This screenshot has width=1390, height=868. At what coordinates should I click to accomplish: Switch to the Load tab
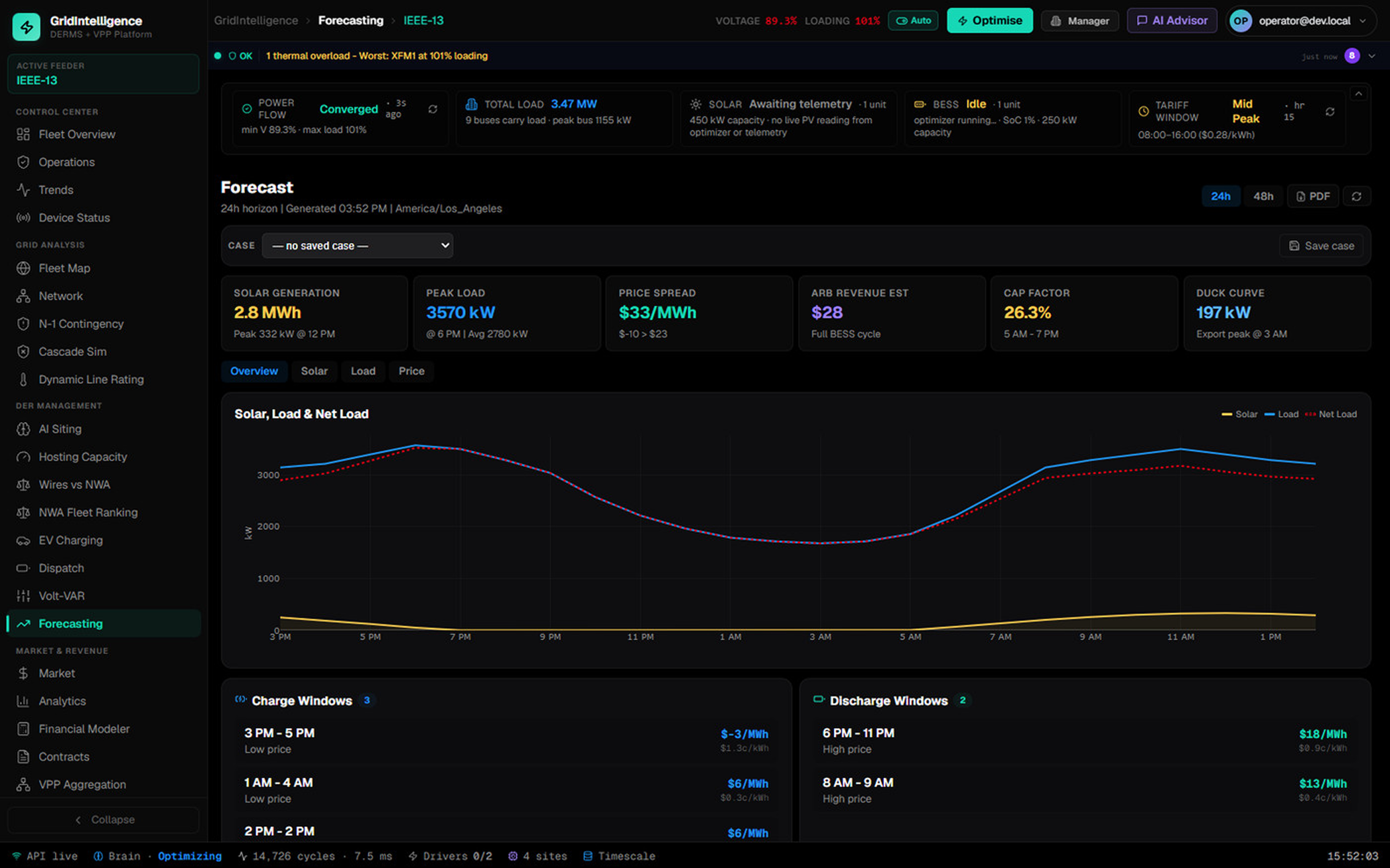pos(363,371)
